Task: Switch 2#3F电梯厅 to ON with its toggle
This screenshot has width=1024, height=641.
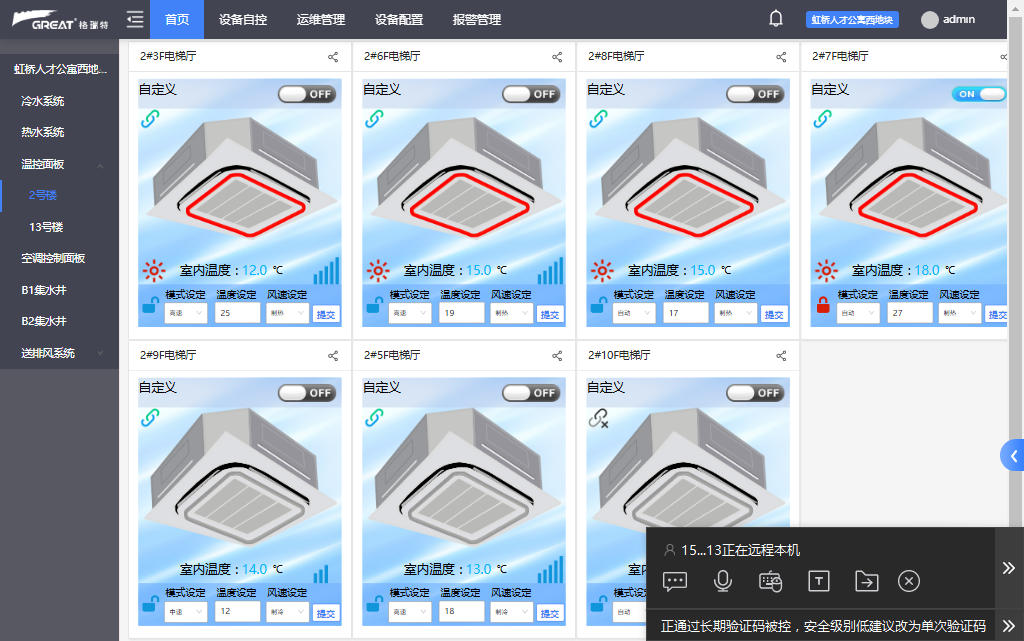Action: (x=305, y=93)
